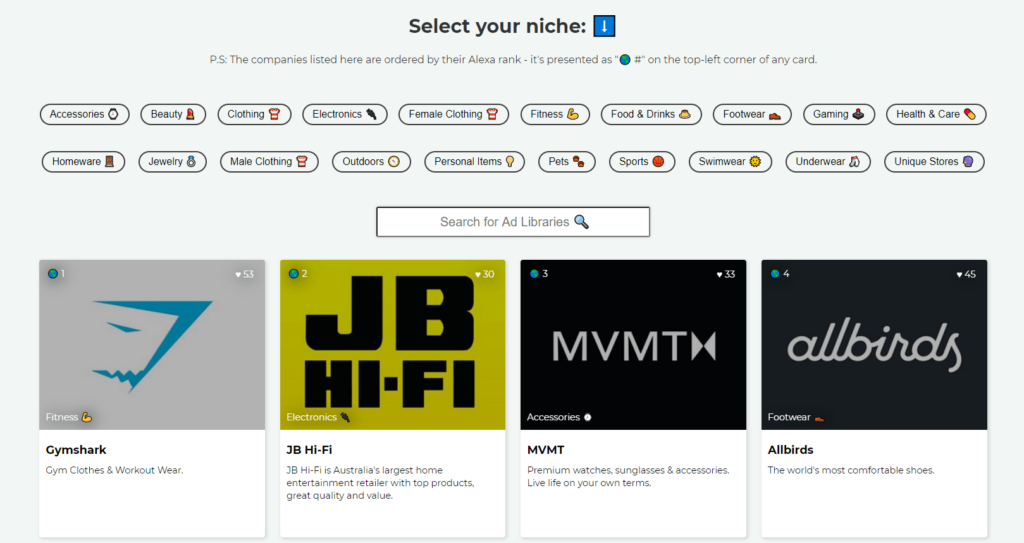Click the Fitness tag on Gymshark card
This screenshot has width=1024, height=543.
pos(69,417)
